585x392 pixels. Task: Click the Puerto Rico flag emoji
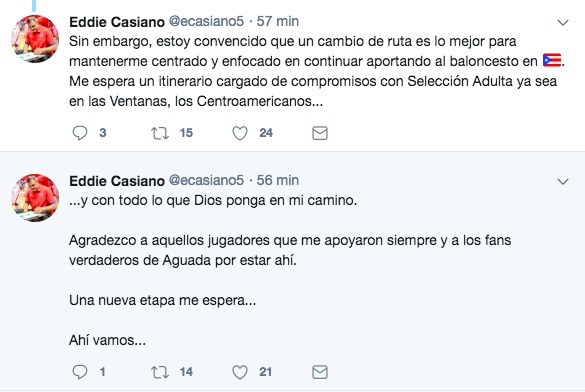(552, 60)
